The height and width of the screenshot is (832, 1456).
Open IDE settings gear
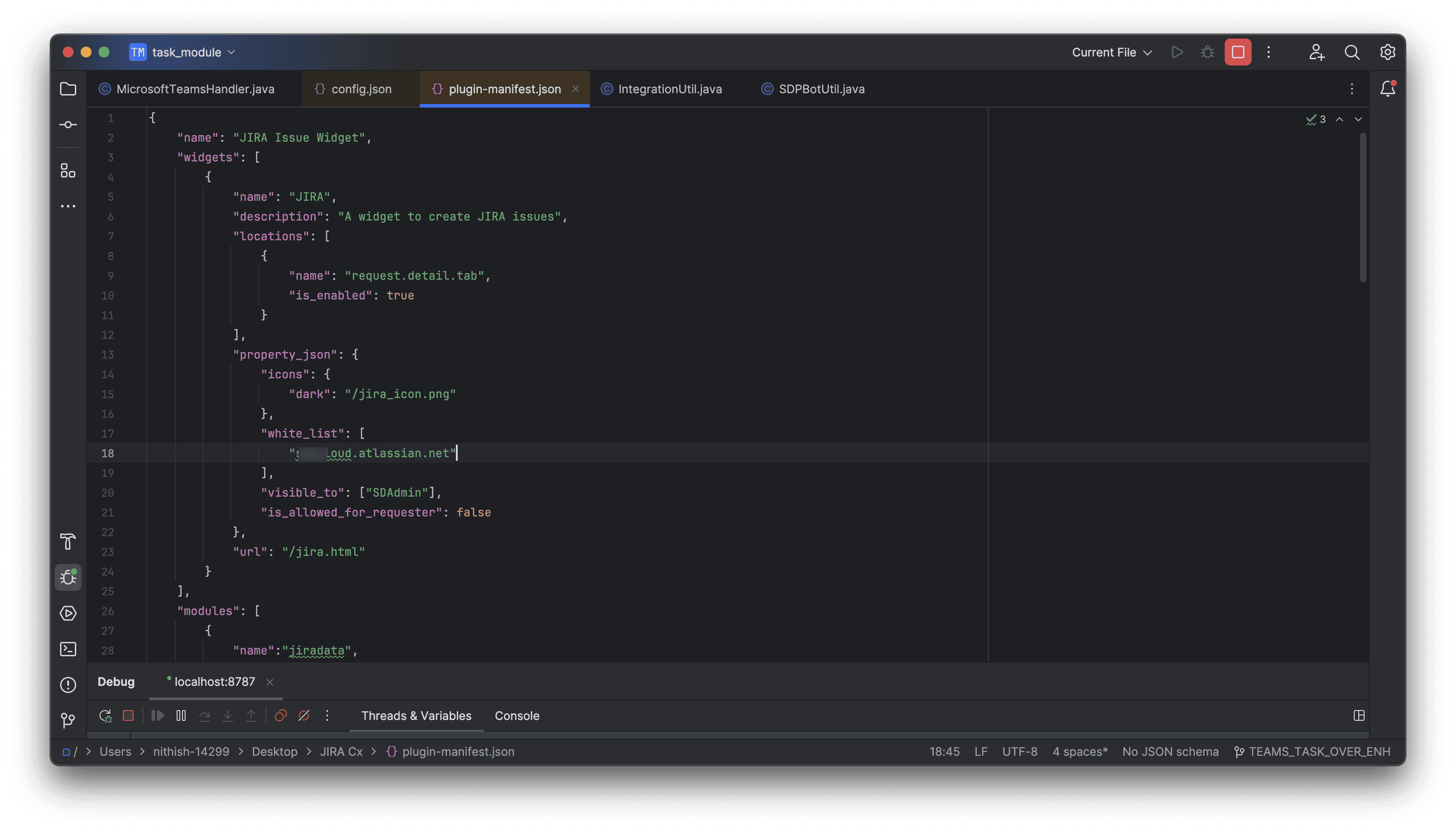1387,52
